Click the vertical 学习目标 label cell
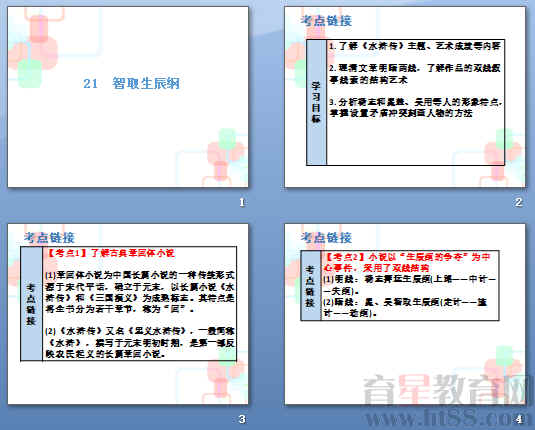 click(317, 102)
